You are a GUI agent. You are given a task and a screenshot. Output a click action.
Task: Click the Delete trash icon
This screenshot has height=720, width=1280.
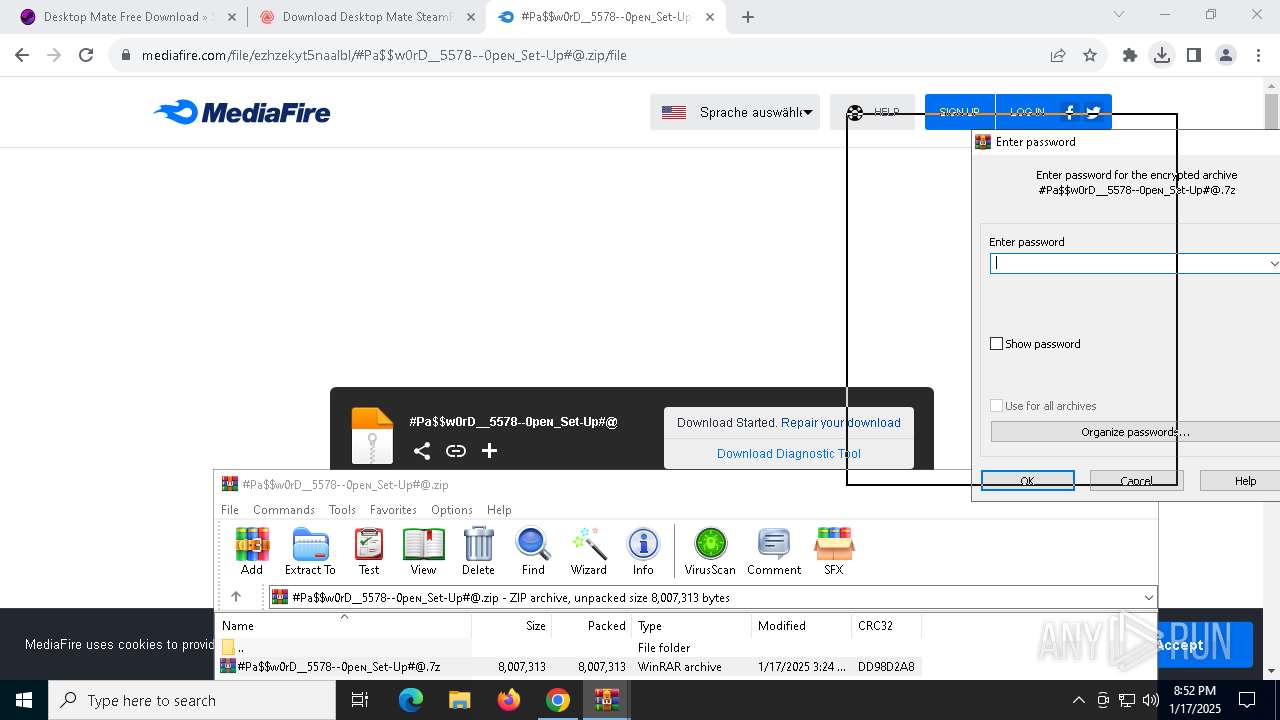478,552
